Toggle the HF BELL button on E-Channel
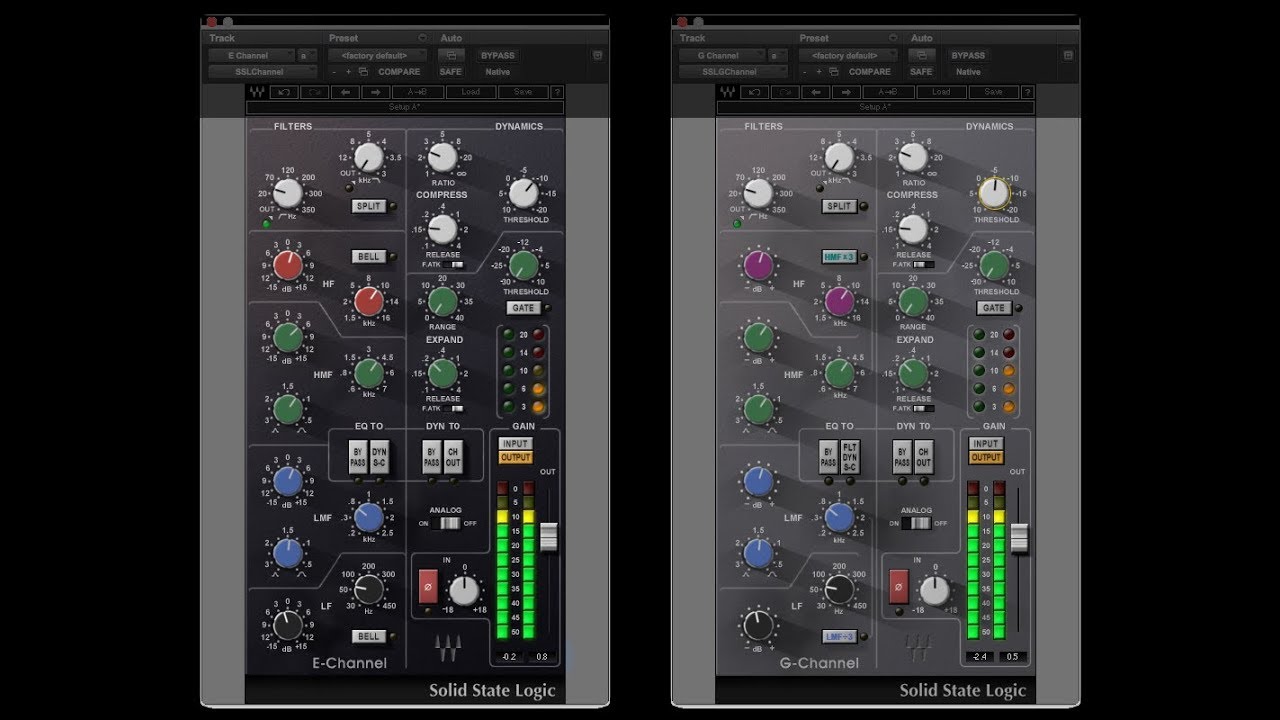 [x=369, y=257]
